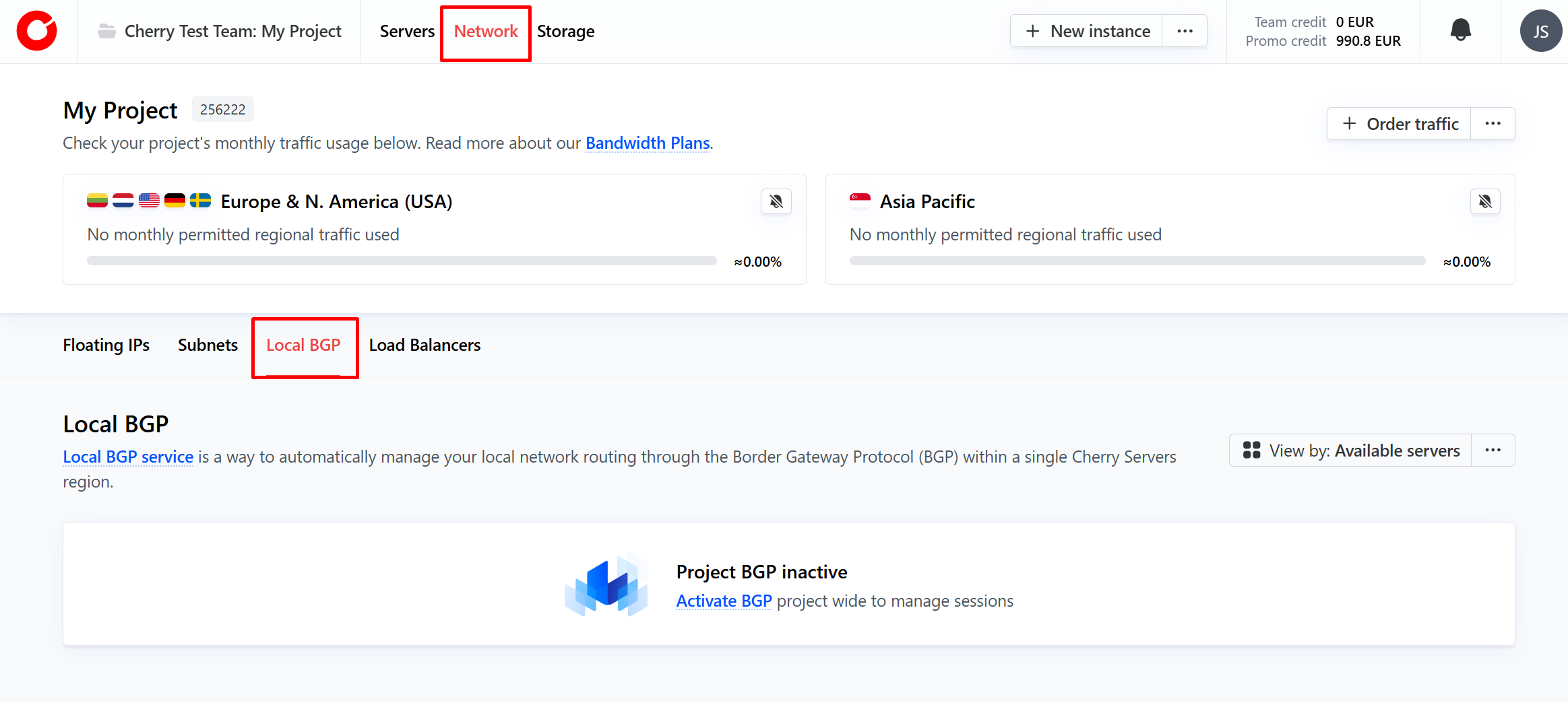Expand more options next to Order traffic
This screenshot has height=703, width=1568.
coord(1493,124)
